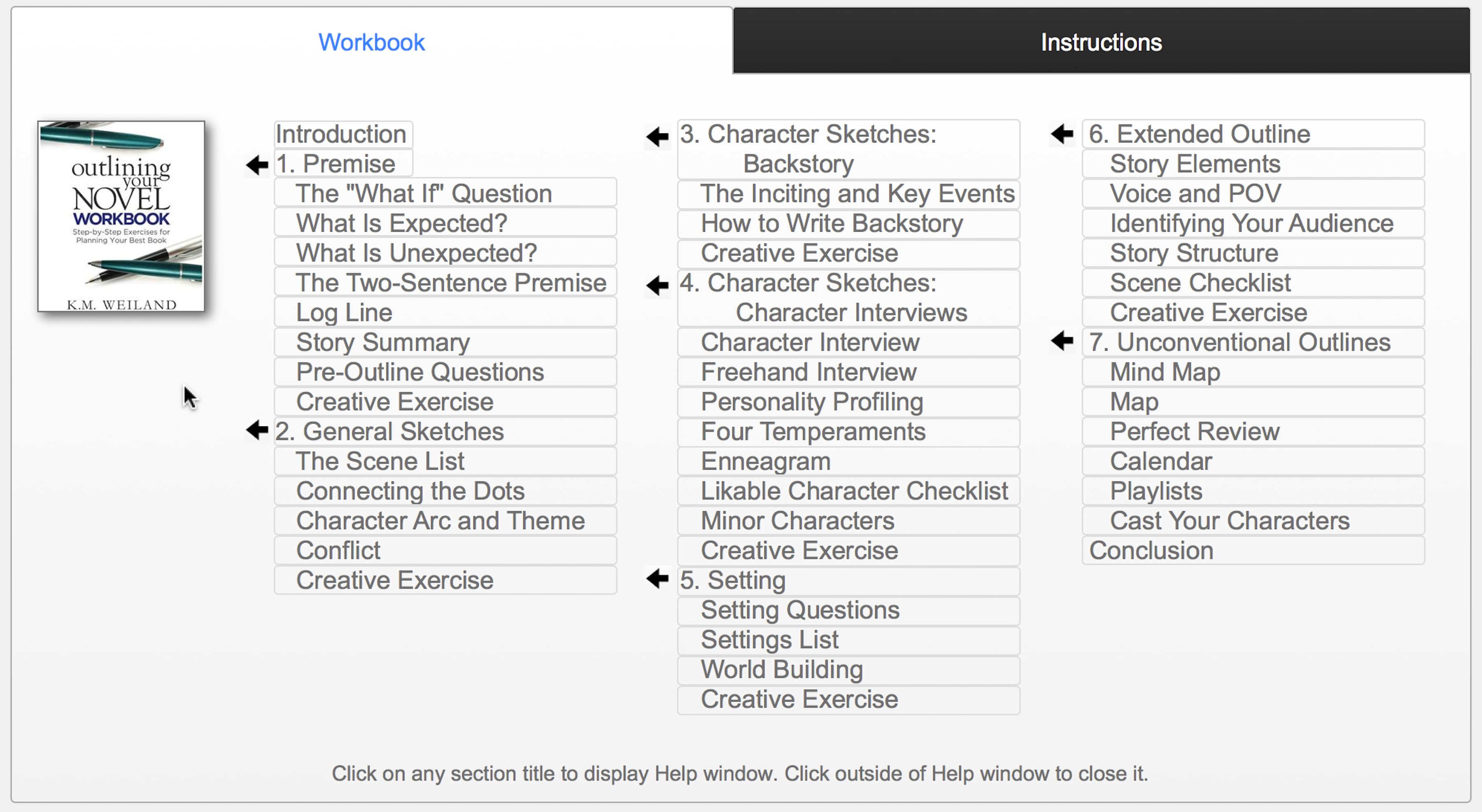This screenshot has width=1482, height=812.
Task: Click arrow next to 7. Unconventional Outlines
Action: click(1062, 341)
